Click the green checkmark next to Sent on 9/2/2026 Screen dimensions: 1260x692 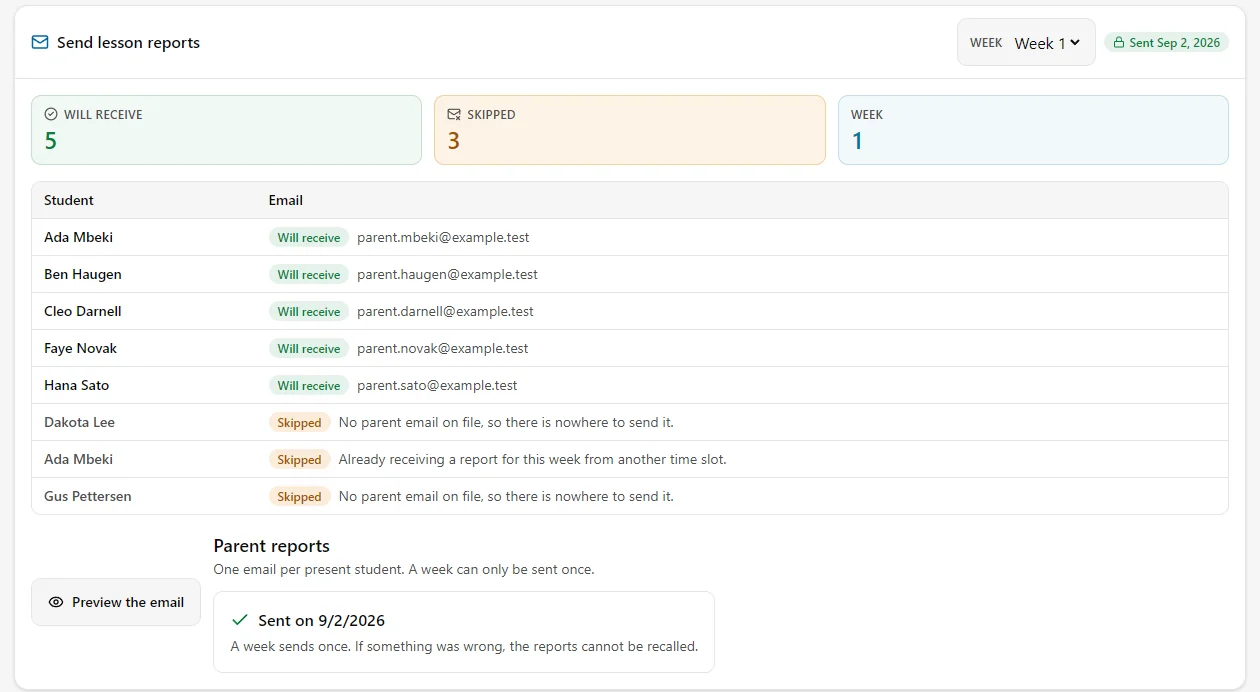point(240,620)
